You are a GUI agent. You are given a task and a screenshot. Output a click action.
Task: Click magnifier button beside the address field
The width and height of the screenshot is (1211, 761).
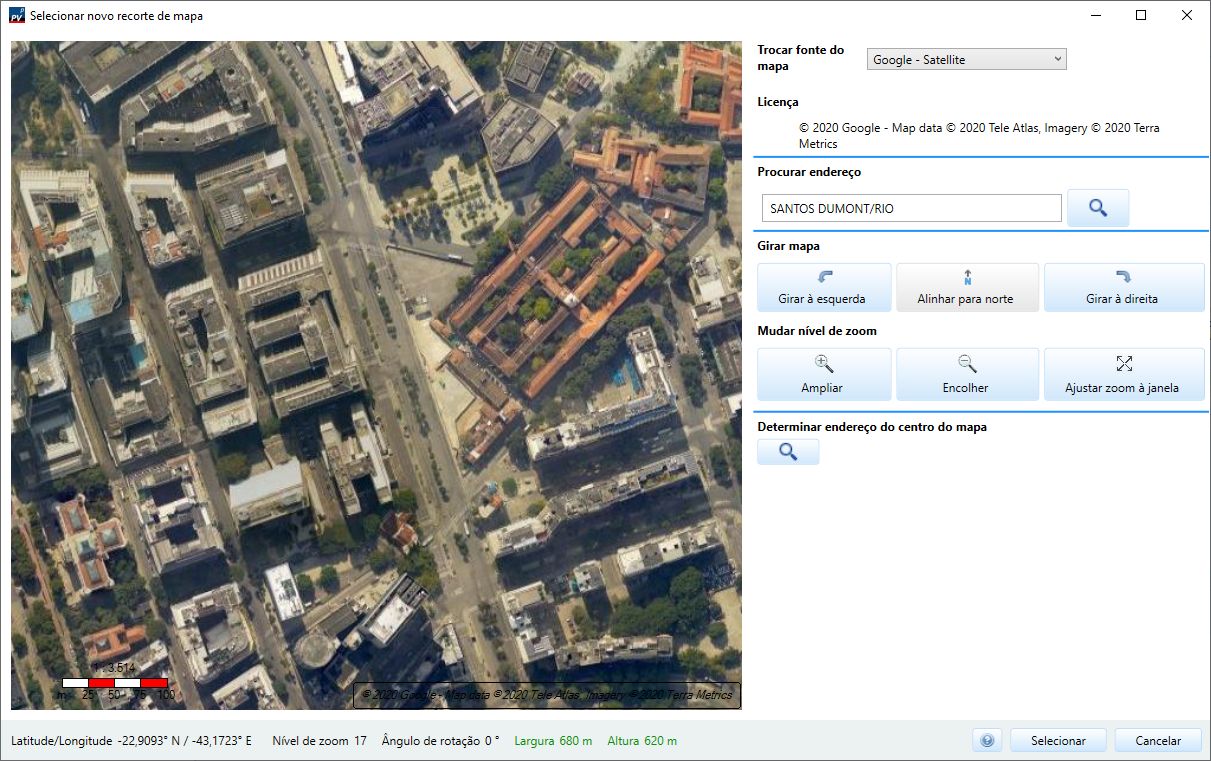coord(1097,208)
